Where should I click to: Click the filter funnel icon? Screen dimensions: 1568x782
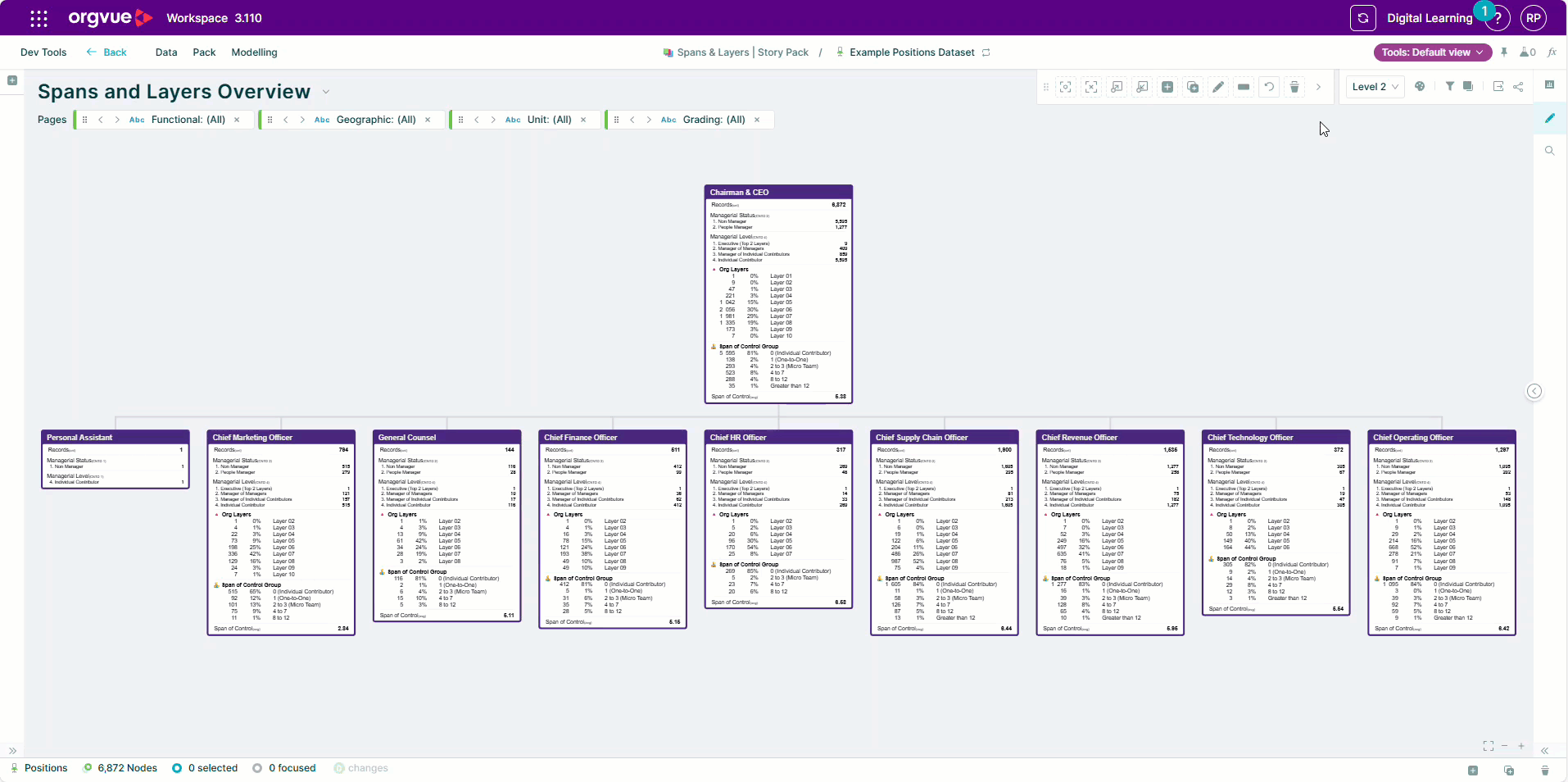pyautogui.click(x=1449, y=86)
